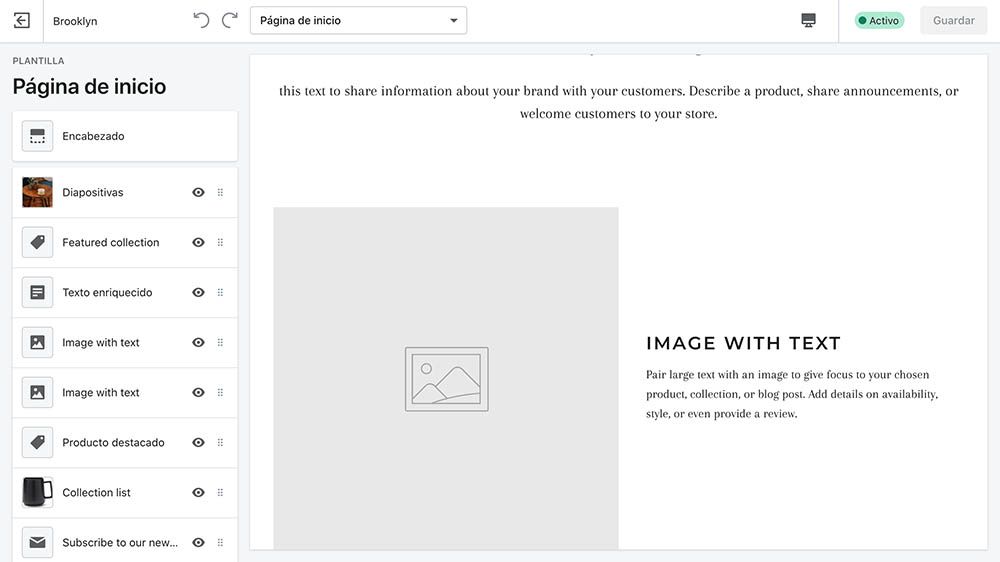This screenshot has height=562, width=1000.
Task: Grab the Collection list drag handle
Action: [220, 492]
